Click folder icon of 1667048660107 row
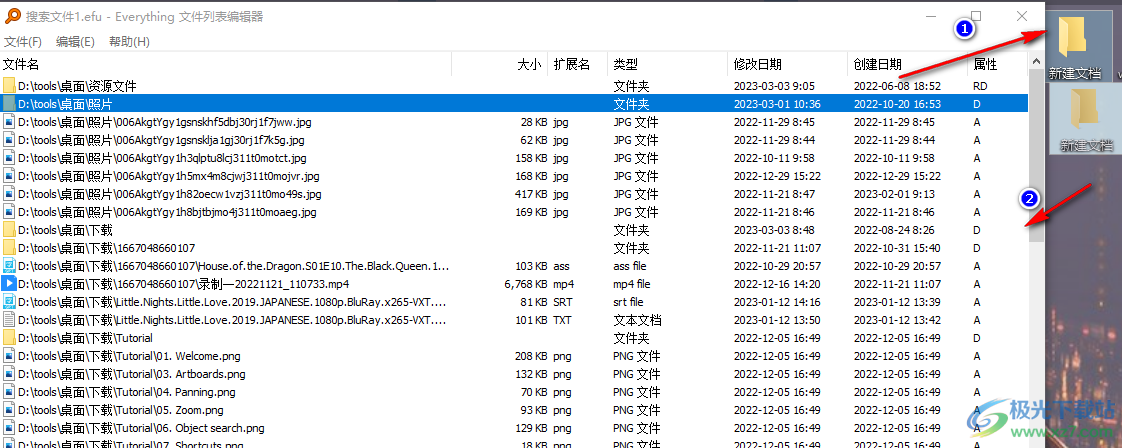This screenshot has height=448, width=1126. tap(9, 248)
